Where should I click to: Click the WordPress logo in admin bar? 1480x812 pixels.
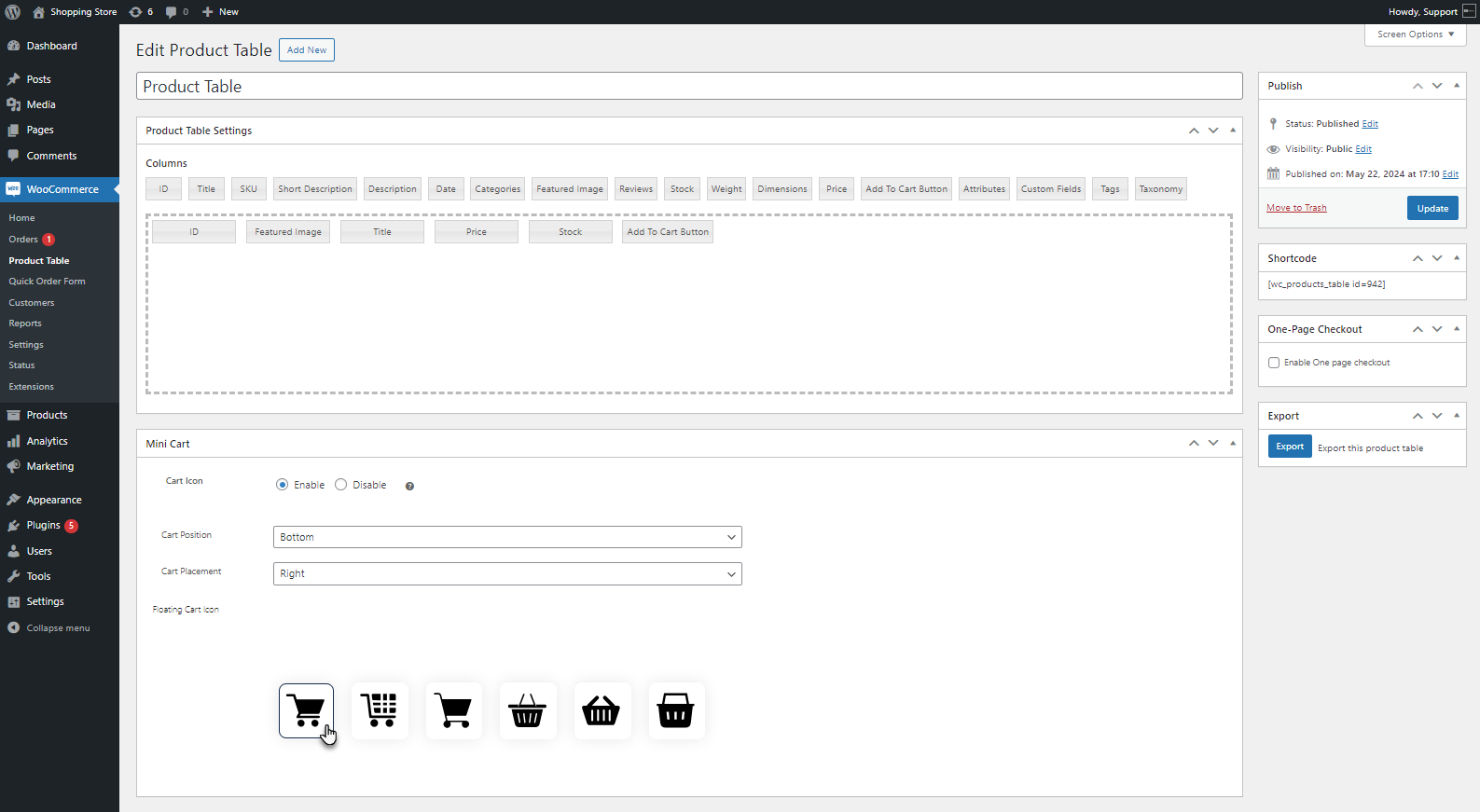pyautogui.click(x=13, y=12)
